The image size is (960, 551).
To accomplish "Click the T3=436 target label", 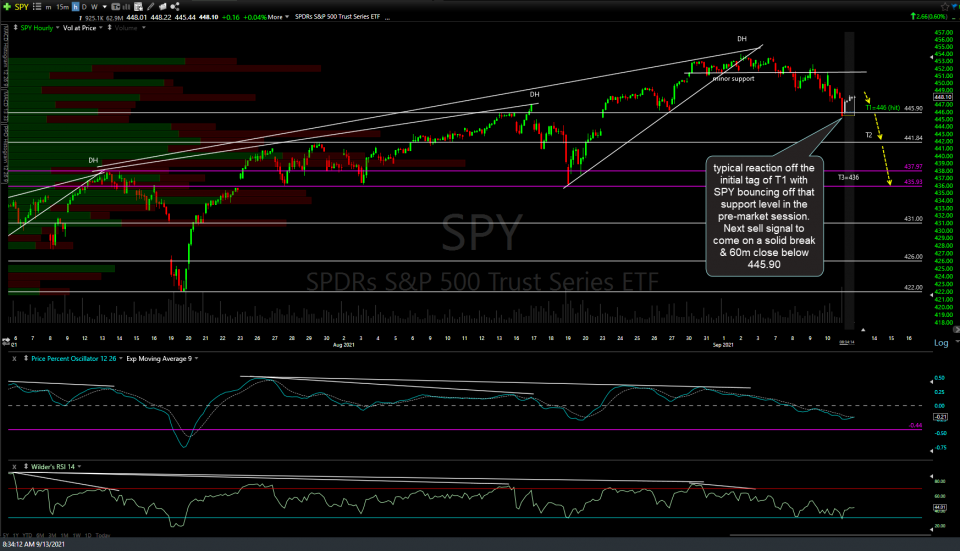I will 849,178.
